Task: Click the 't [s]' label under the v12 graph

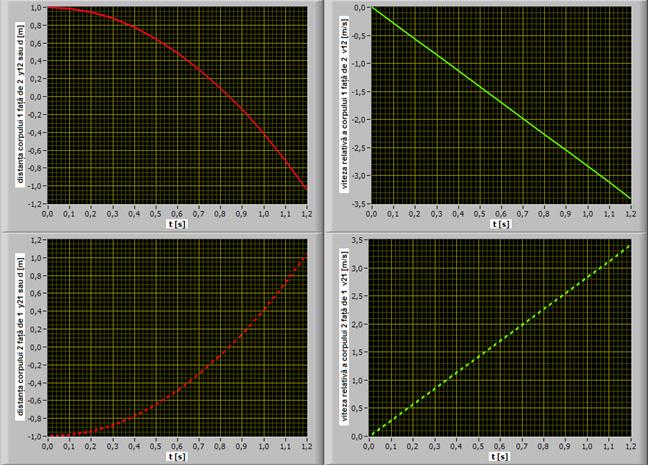Action: pos(502,223)
